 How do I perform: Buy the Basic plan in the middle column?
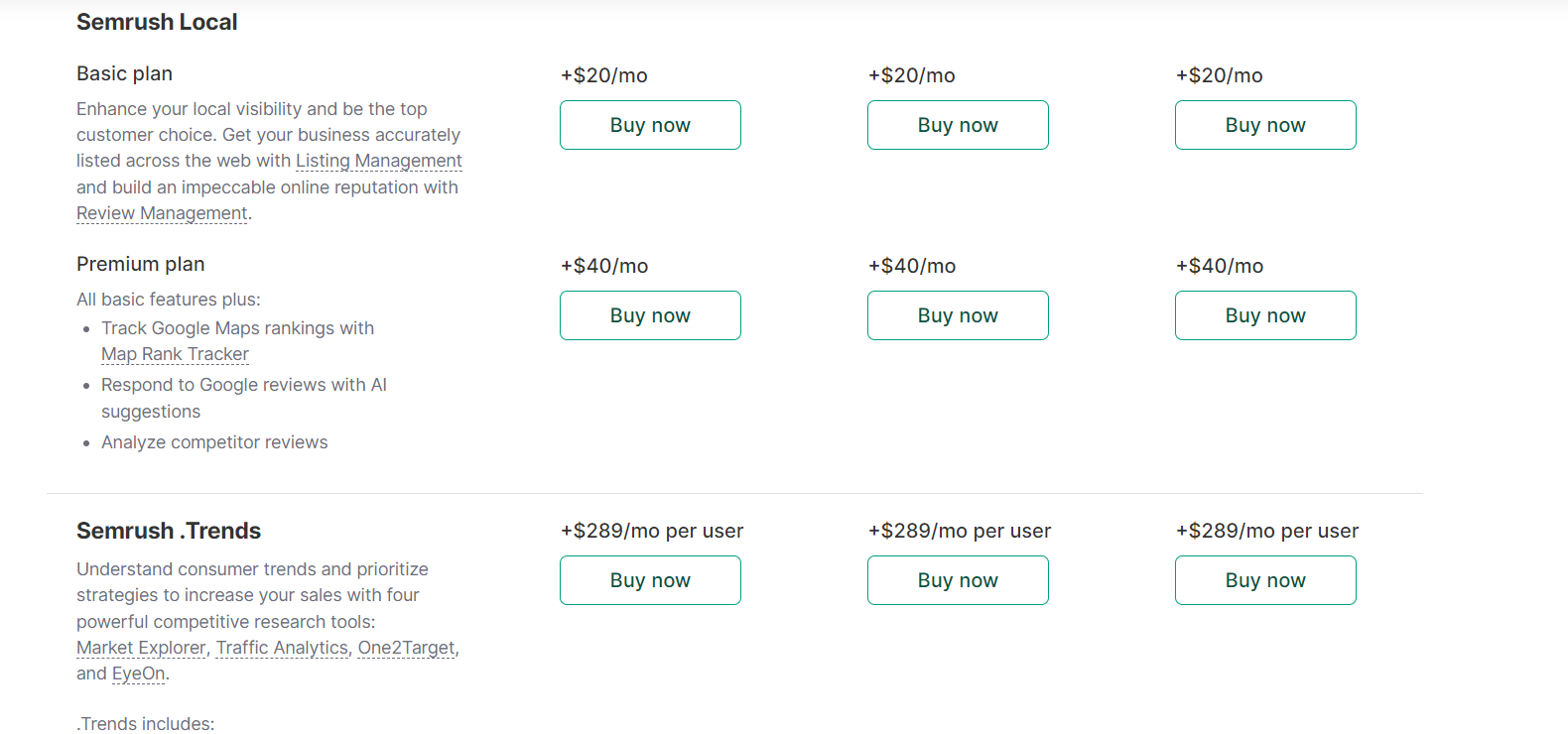[x=958, y=125]
